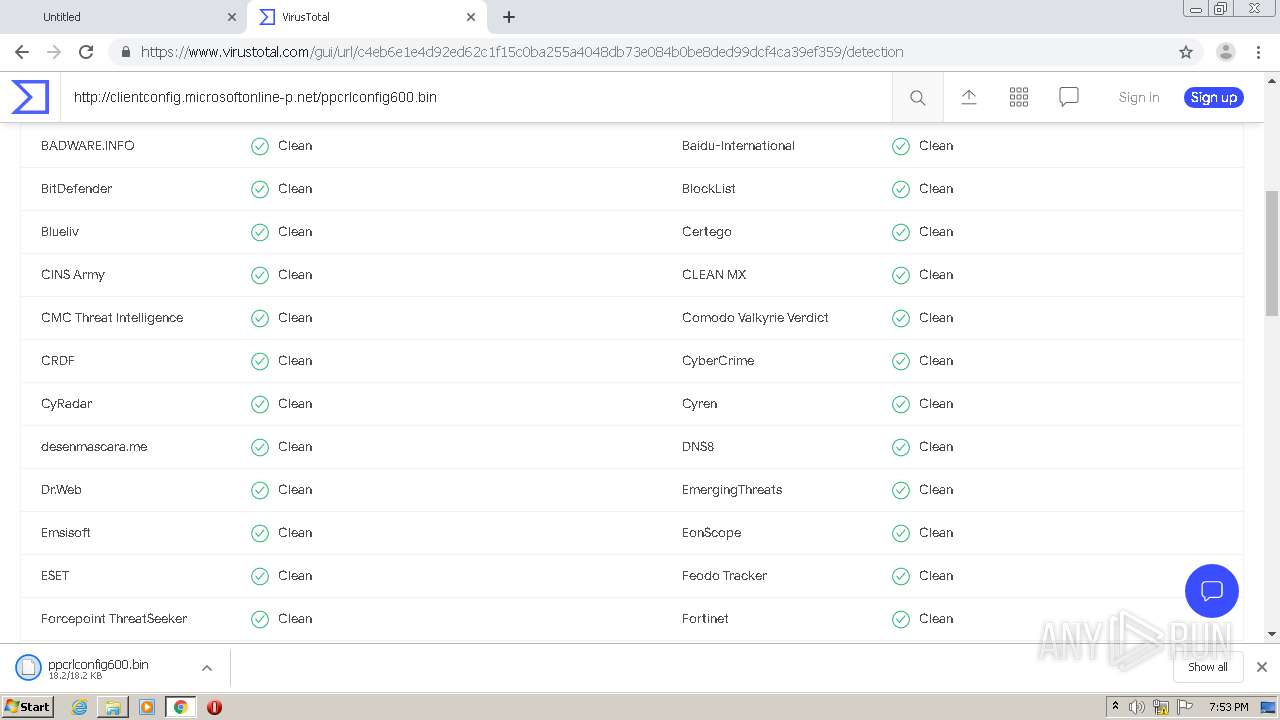The width and height of the screenshot is (1280, 720).
Task: Click the browser back arrow
Action: pyautogui.click(x=22, y=52)
